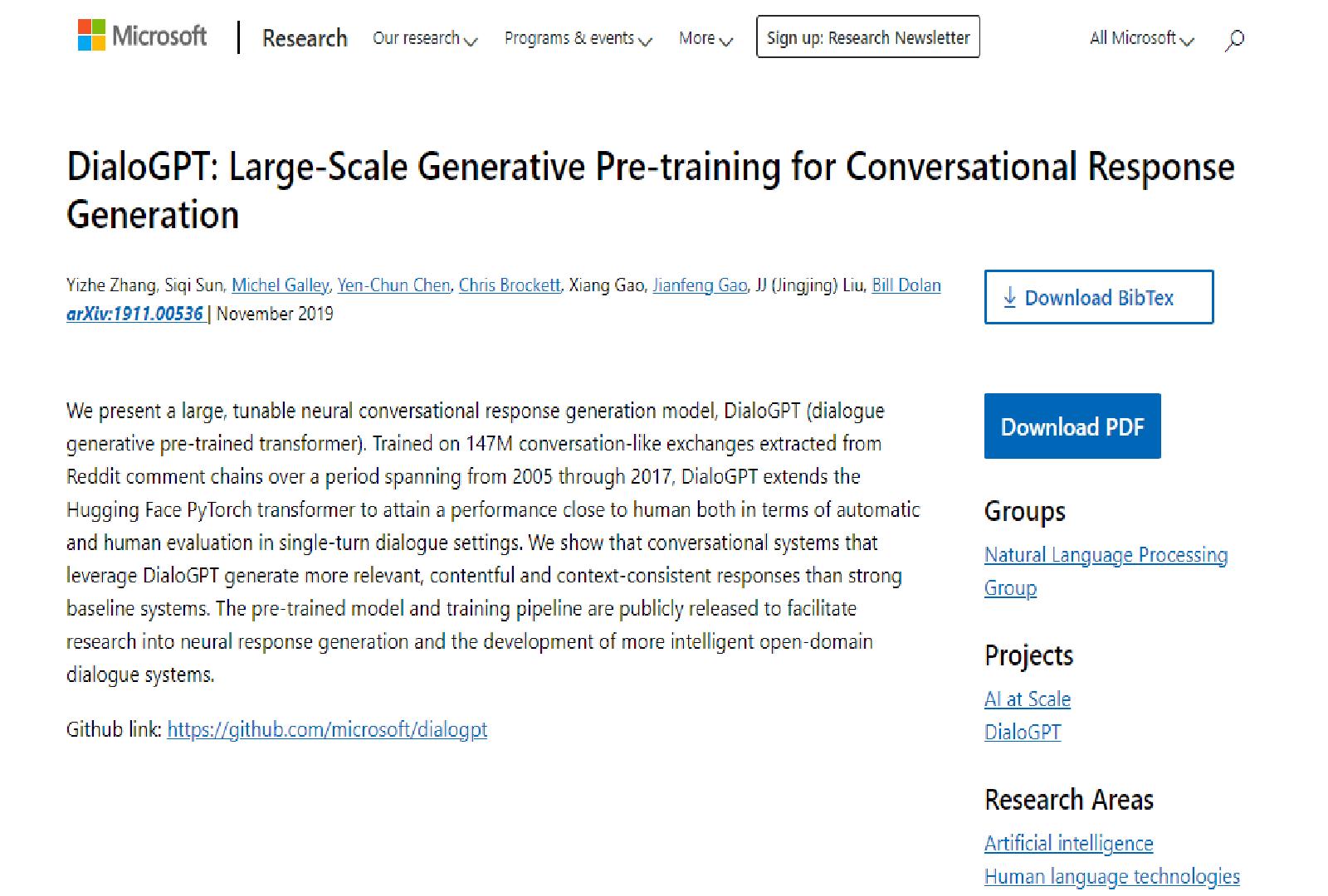The width and height of the screenshot is (1328, 896).
Task: Sign up for Research Newsletter
Action: 867,37
